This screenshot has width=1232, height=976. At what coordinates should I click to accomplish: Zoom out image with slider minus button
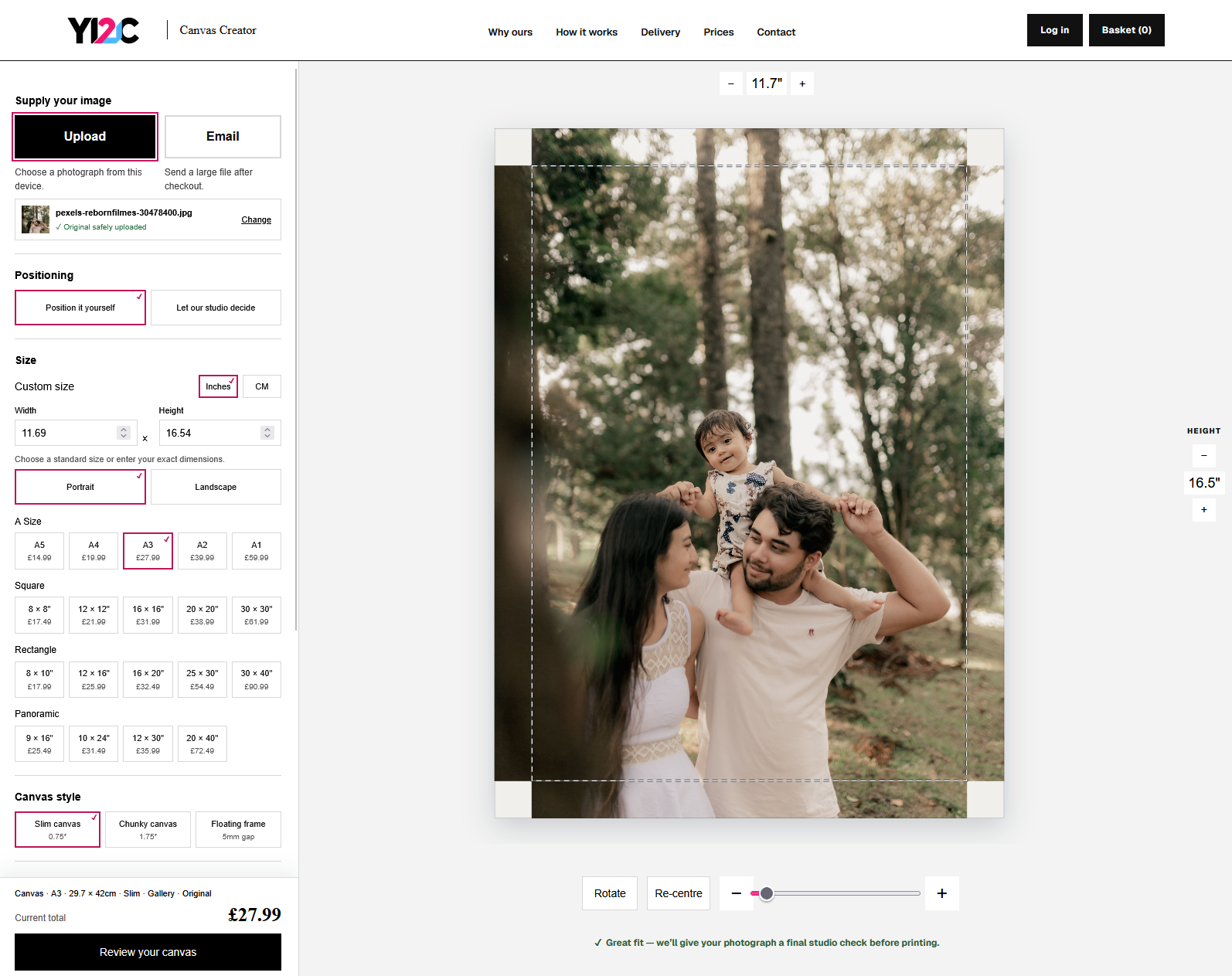(x=737, y=893)
